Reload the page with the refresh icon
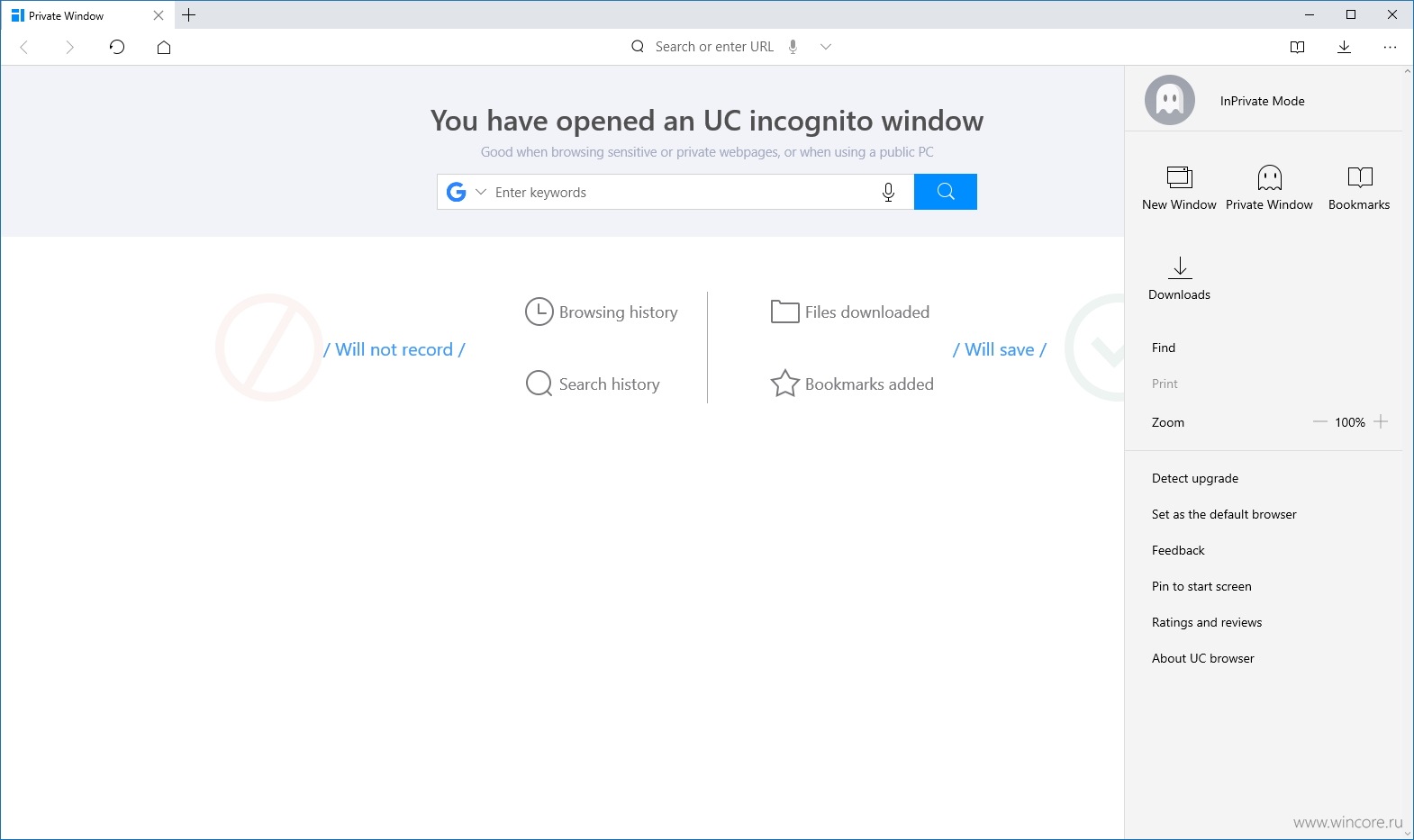The height and width of the screenshot is (840, 1414). click(x=117, y=47)
